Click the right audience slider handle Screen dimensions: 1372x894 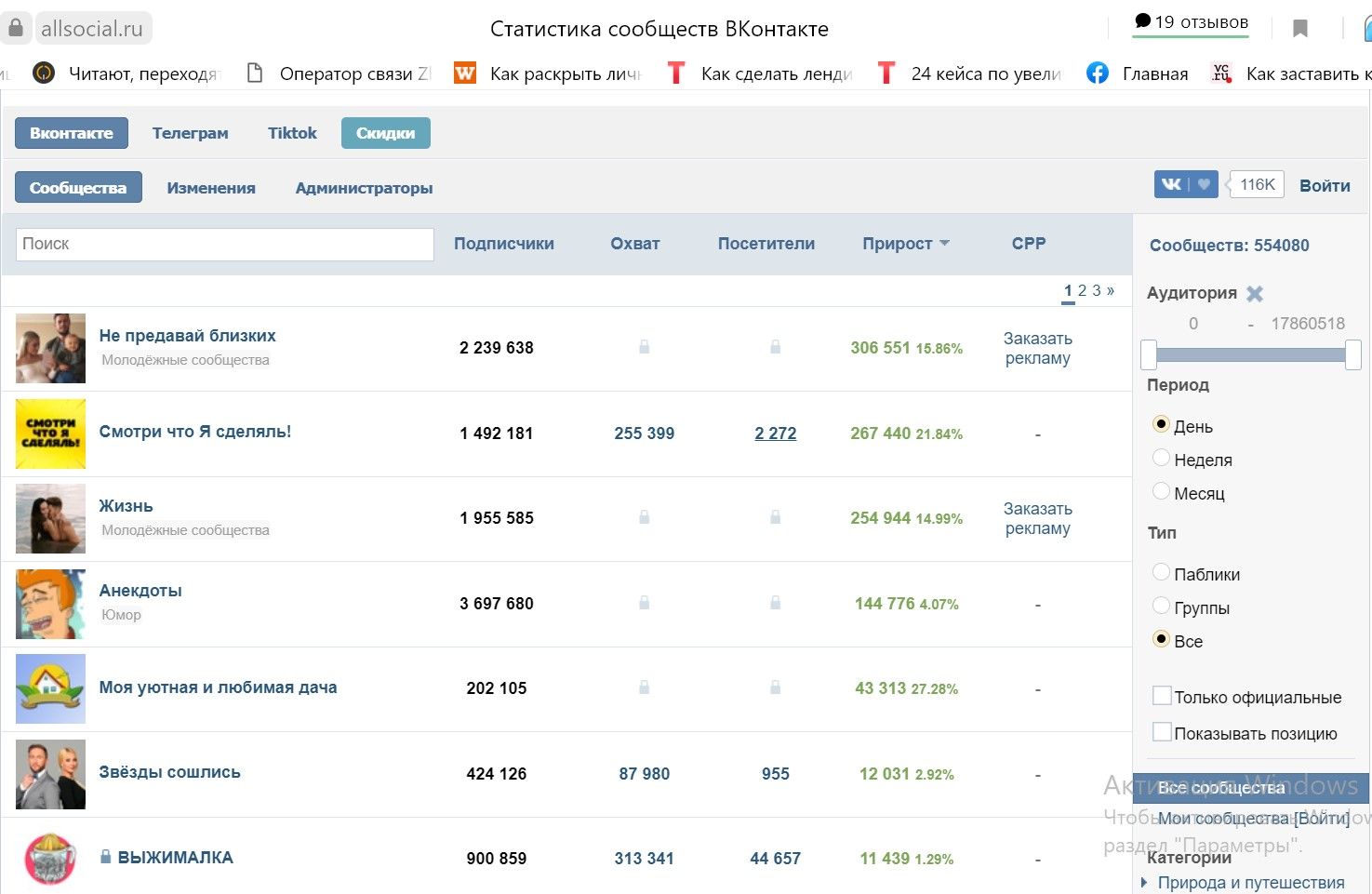pyautogui.click(x=1353, y=354)
